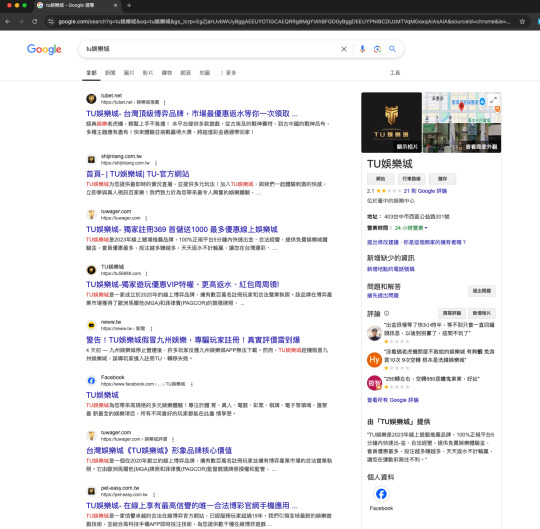This screenshot has height=529, width=540.
Task: Open three-dot menu of first tuwager.com result
Action: 146,218
